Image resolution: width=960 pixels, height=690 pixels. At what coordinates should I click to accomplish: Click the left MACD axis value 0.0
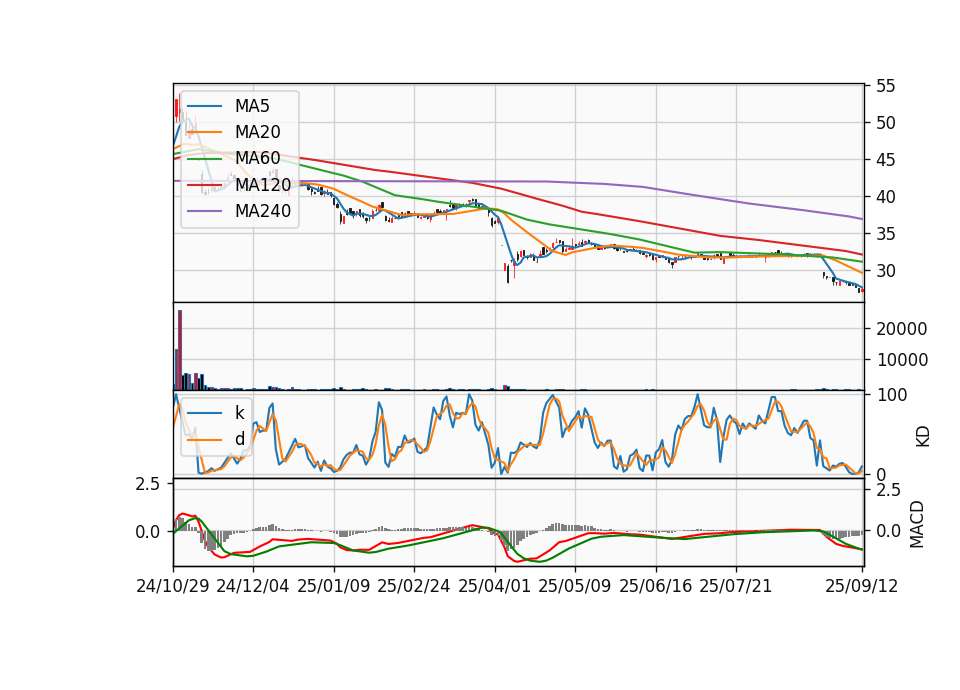[148, 532]
